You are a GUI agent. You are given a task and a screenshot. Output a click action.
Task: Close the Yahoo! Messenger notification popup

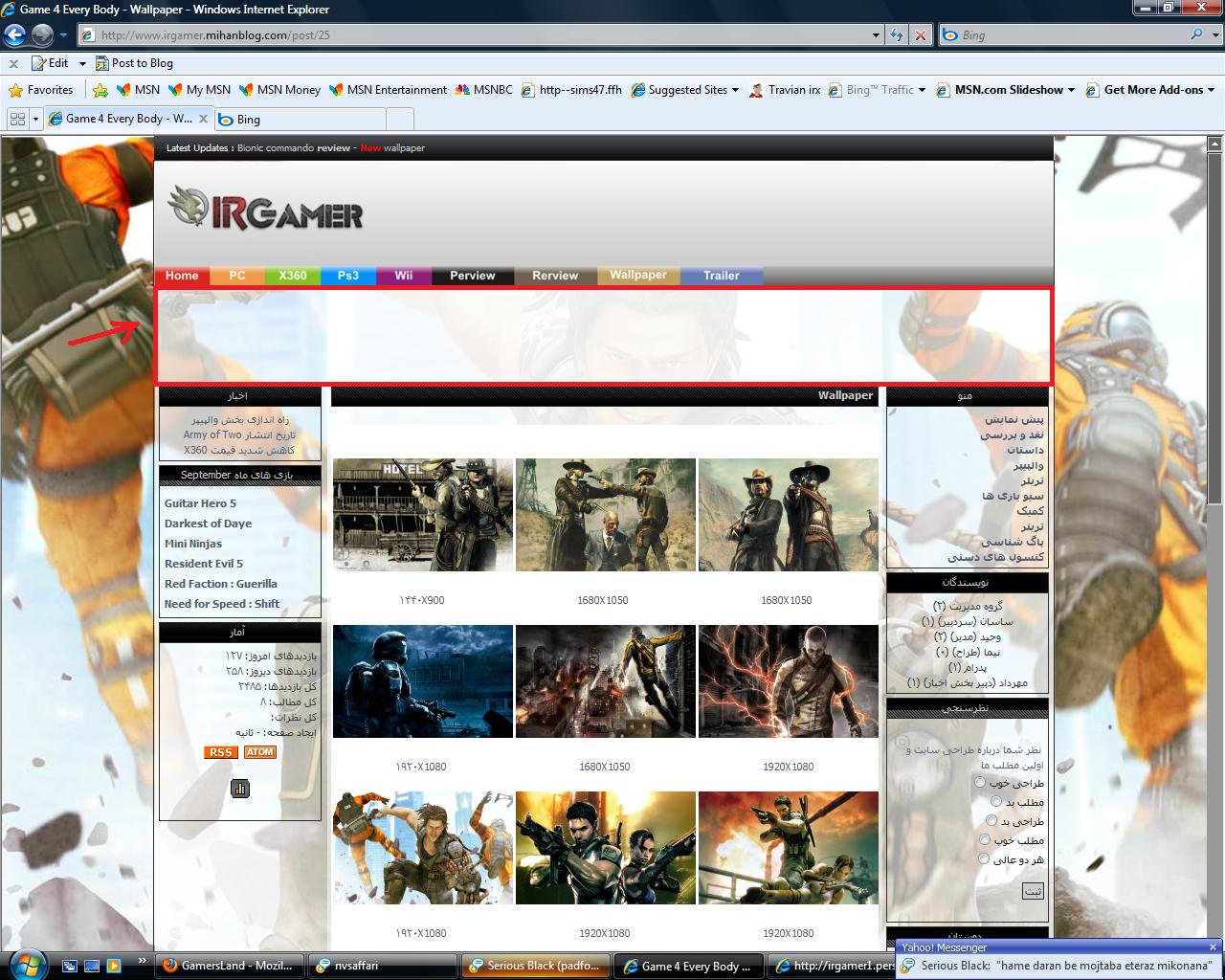(1212, 947)
